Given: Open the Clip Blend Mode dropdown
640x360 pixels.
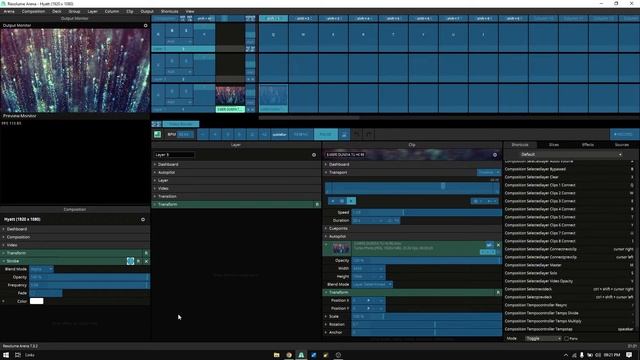Looking at the screenshot, I should pyautogui.click(x=372, y=284).
